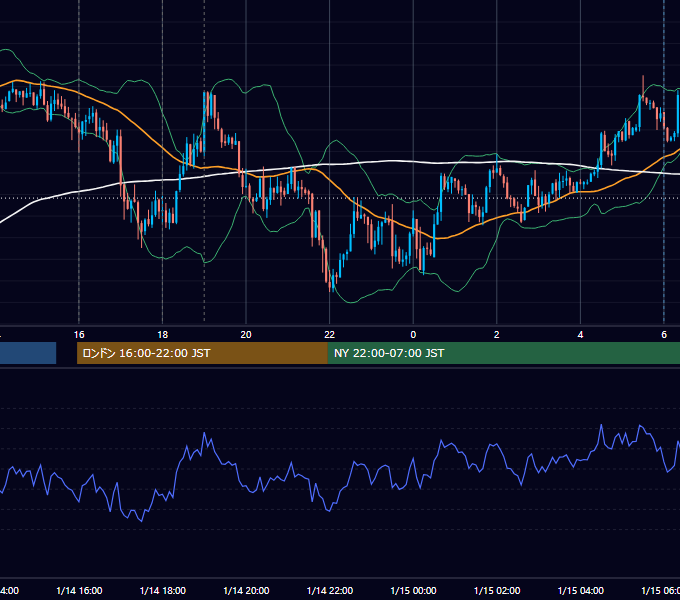Click the London 16:00-22:00 JST session bar
680x600 pixels.
202,353
